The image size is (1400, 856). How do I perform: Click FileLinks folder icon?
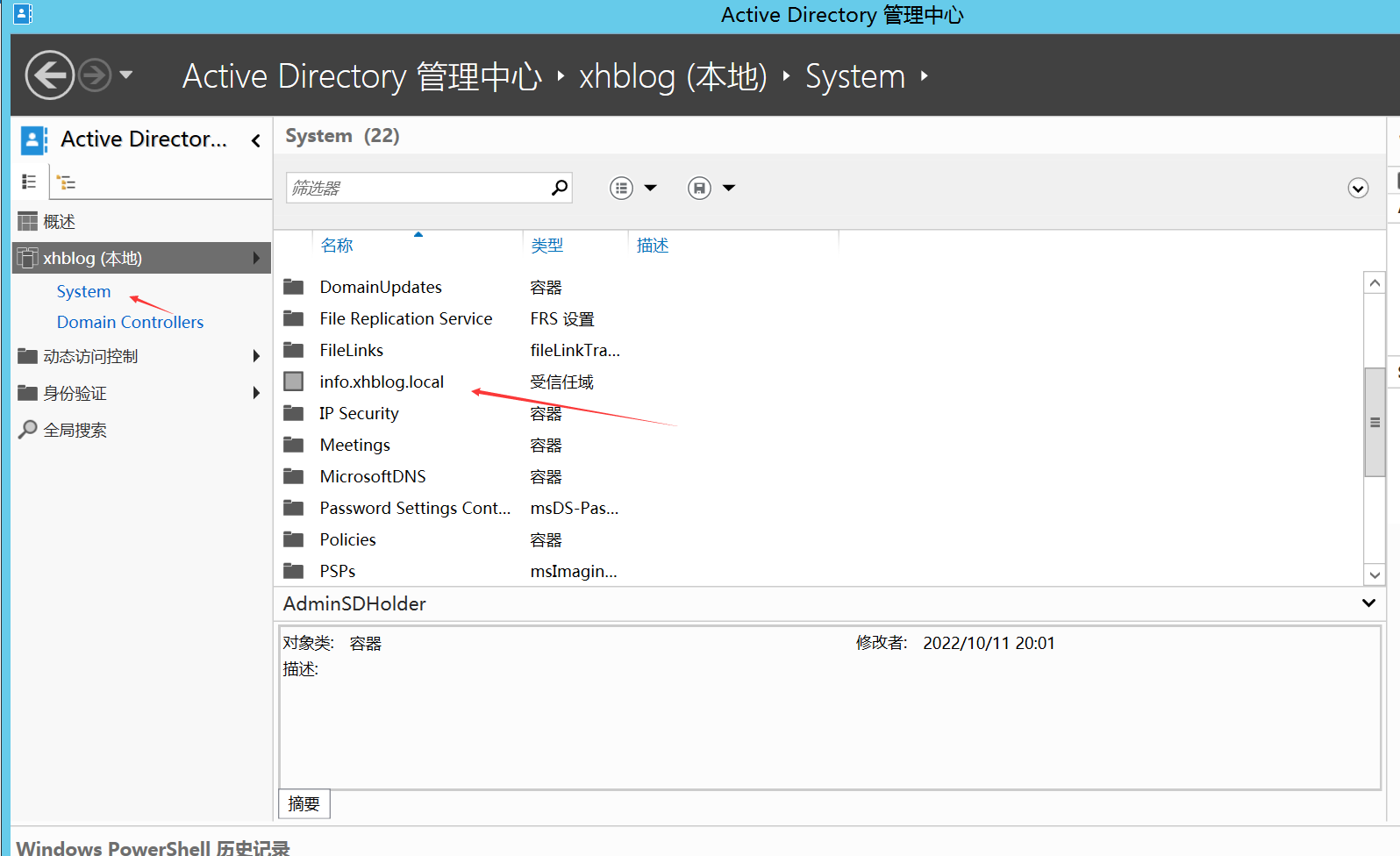pos(294,350)
